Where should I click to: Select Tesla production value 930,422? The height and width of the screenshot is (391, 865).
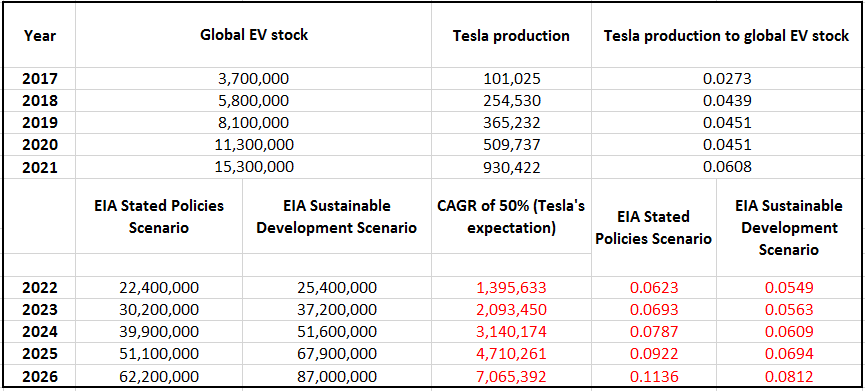click(511, 167)
